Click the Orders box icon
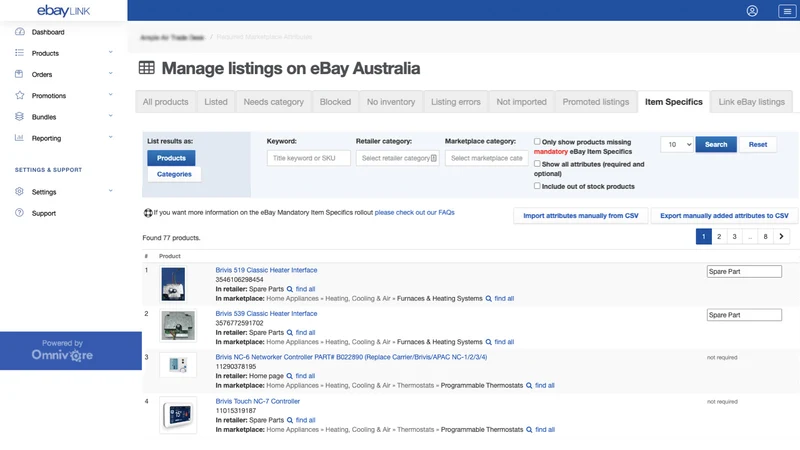Image resolution: width=800 pixels, height=450 pixels. 19,74
